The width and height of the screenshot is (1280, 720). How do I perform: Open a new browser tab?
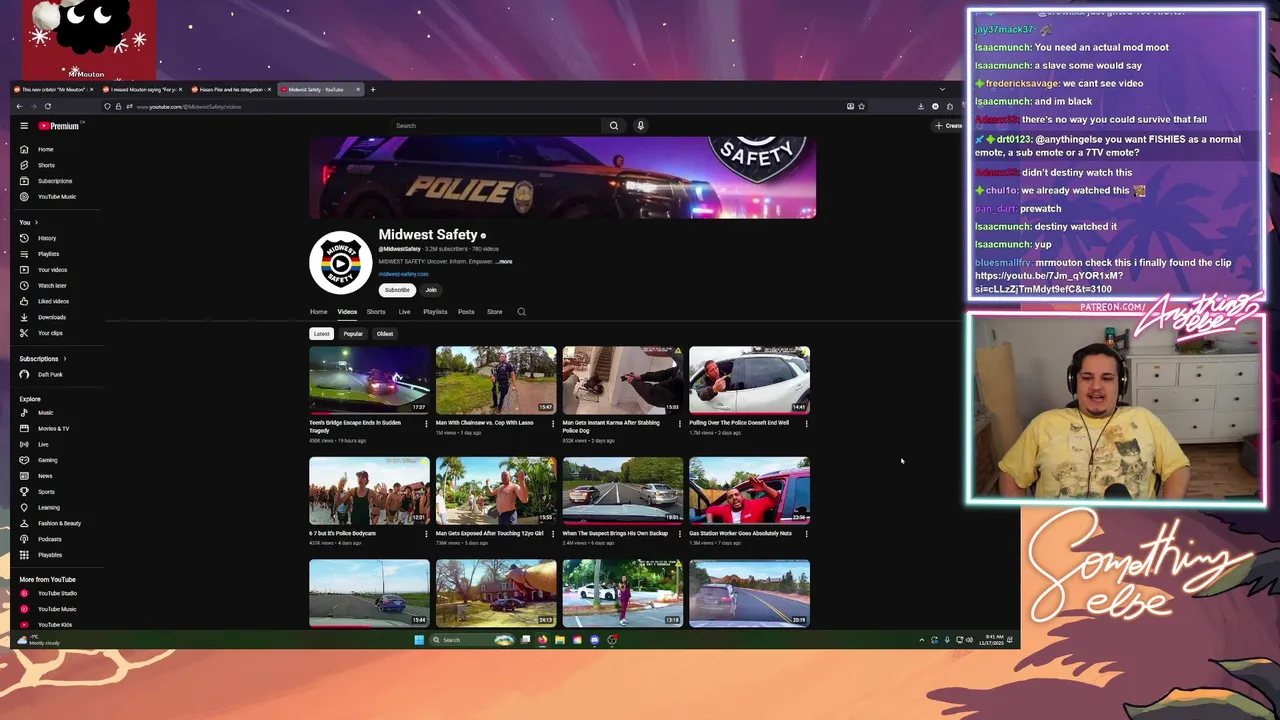click(373, 90)
